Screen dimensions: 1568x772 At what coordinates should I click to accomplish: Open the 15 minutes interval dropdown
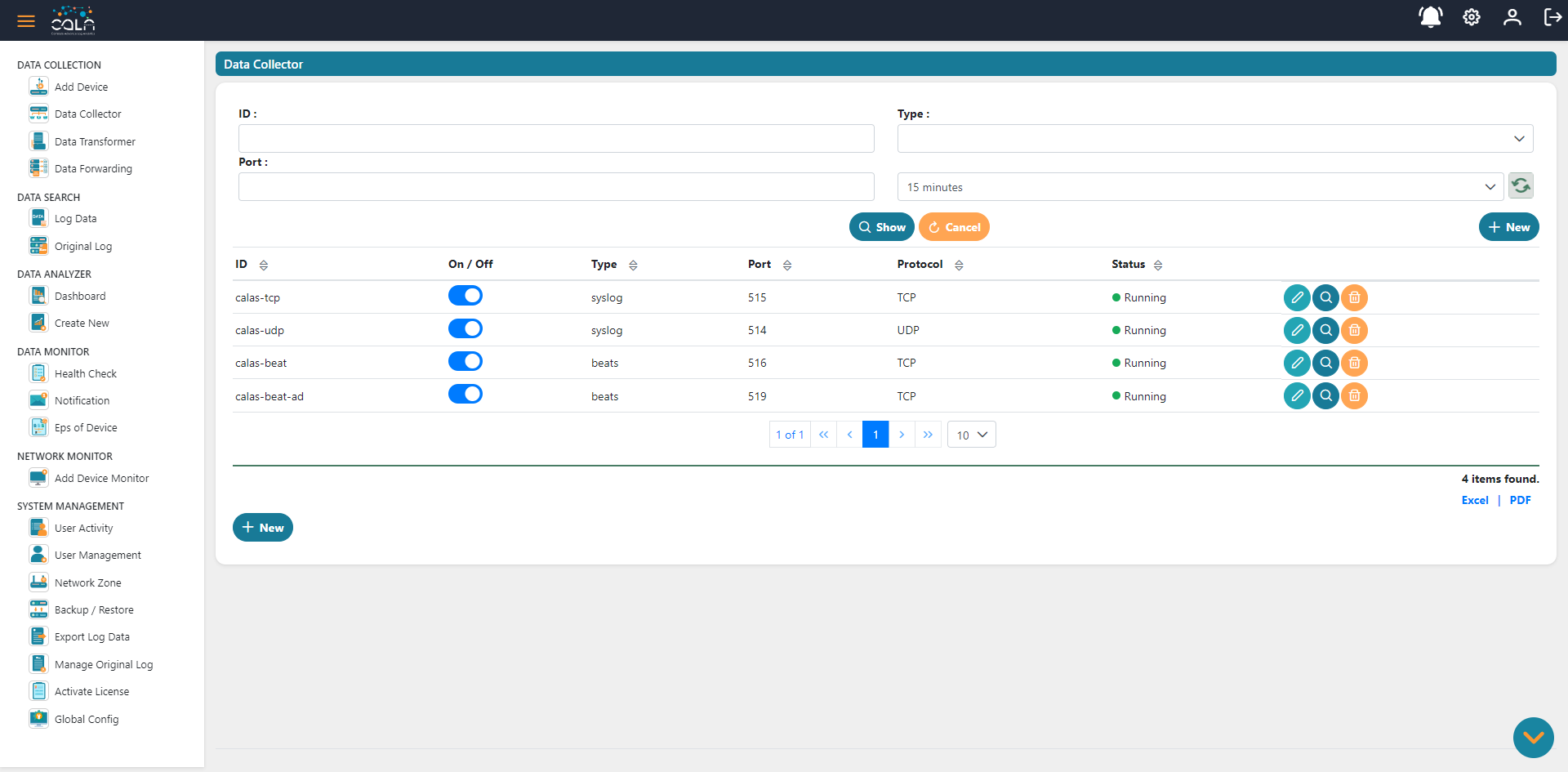(1200, 186)
